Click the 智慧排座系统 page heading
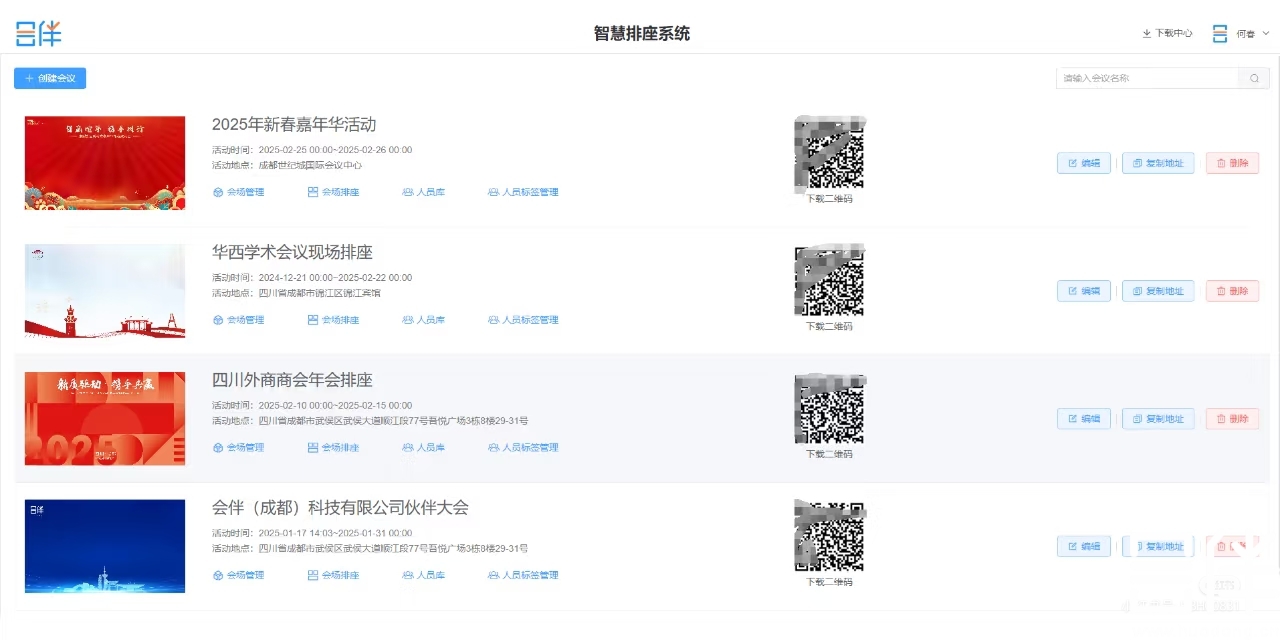The height and width of the screenshot is (640, 1280). (x=641, y=33)
